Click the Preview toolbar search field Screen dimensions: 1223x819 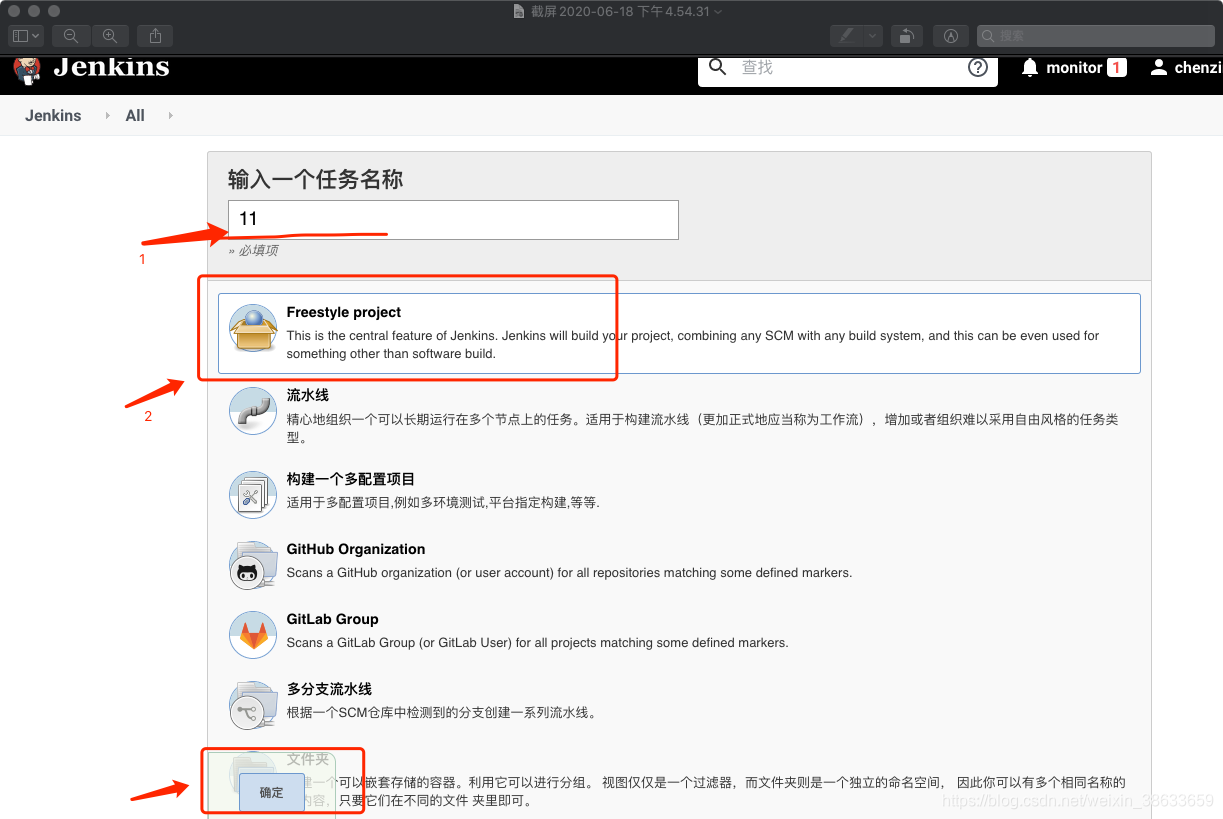tap(1095, 35)
